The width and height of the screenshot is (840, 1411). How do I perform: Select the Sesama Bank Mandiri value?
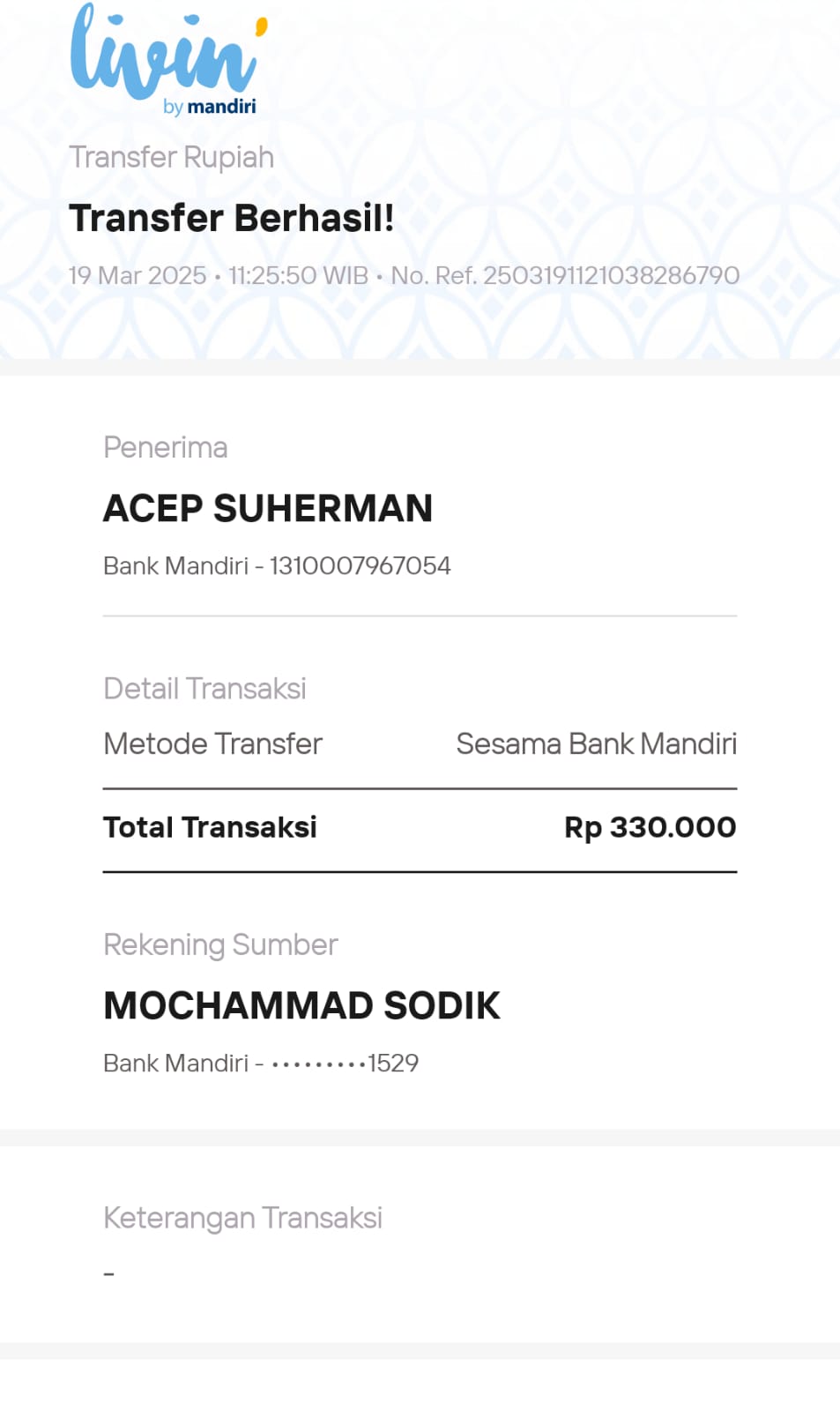point(596,743)
